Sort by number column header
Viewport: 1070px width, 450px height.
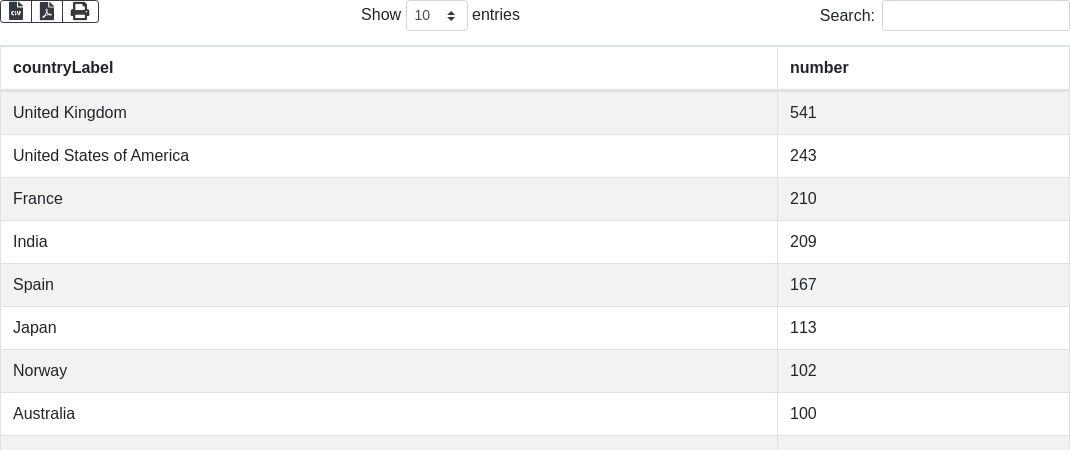(x=819, y=68)
